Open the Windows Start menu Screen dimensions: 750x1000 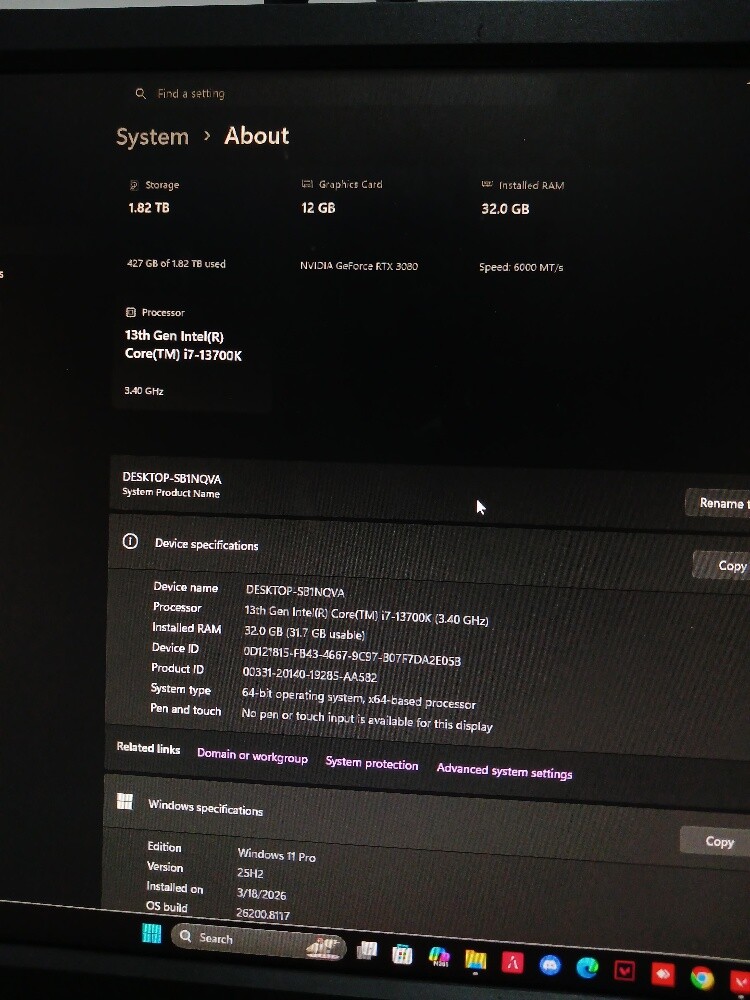(151, 934)
